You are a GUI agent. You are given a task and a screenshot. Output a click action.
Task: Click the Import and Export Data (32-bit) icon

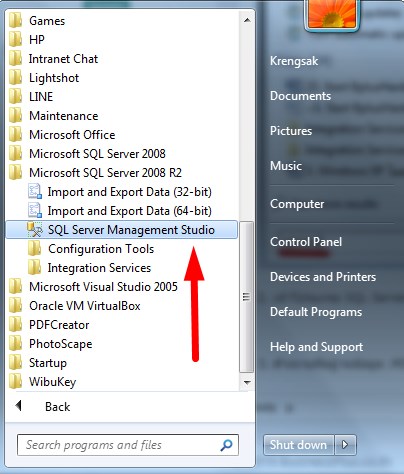[35, 192]
